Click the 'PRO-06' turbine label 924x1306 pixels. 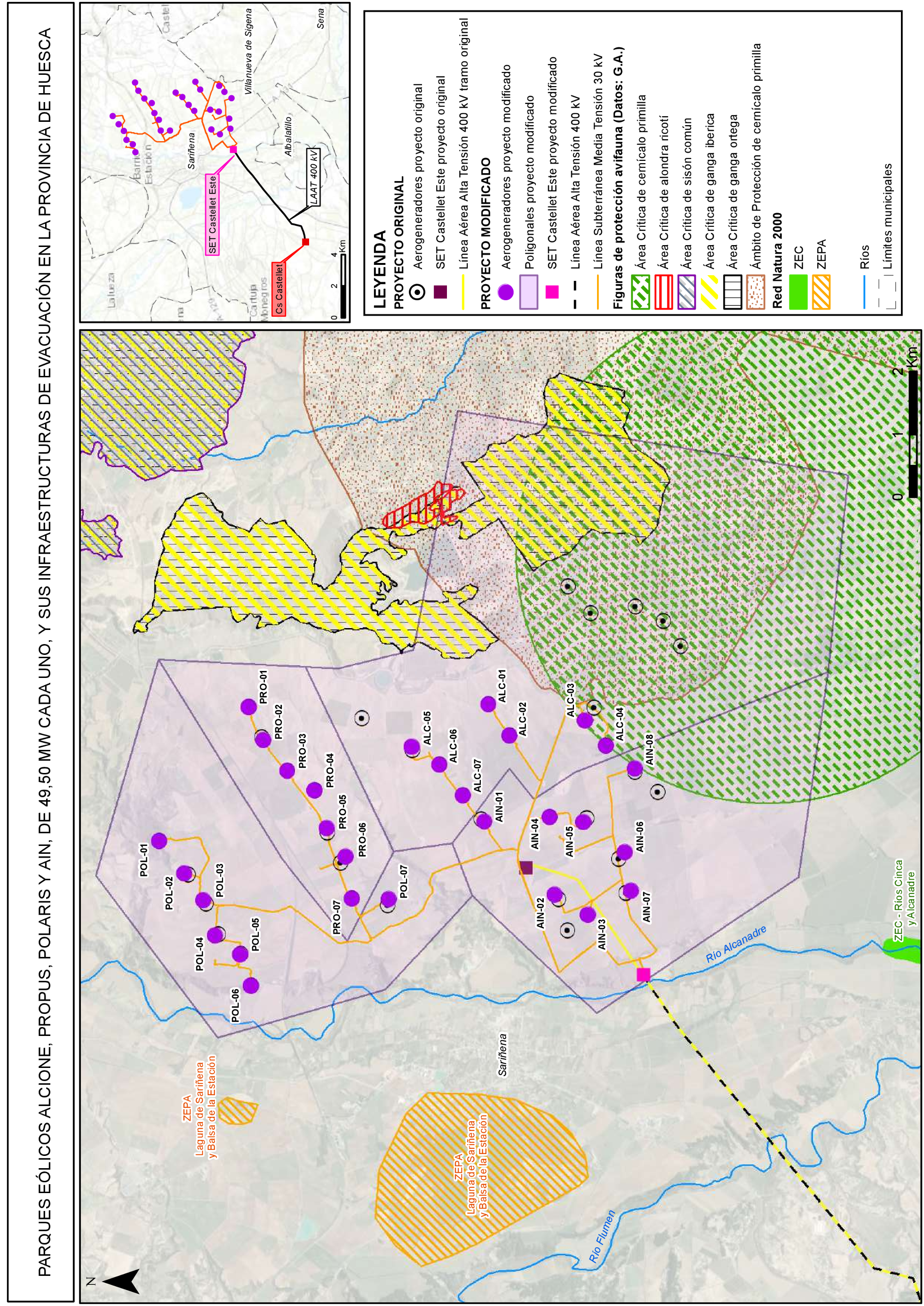[362, 840]
